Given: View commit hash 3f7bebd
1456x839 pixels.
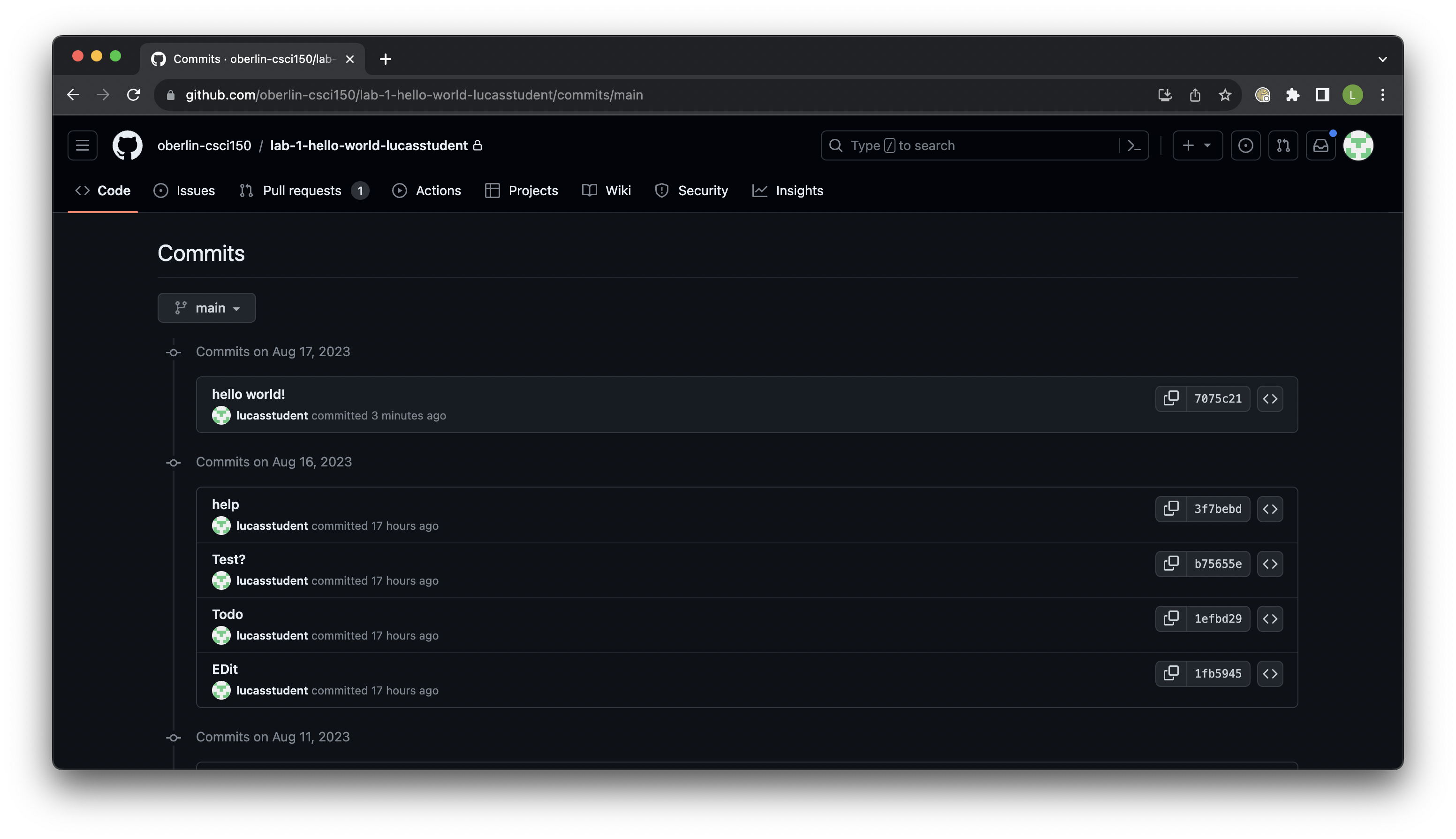Looking at the screenshot, I should [x=1218, y=508].
